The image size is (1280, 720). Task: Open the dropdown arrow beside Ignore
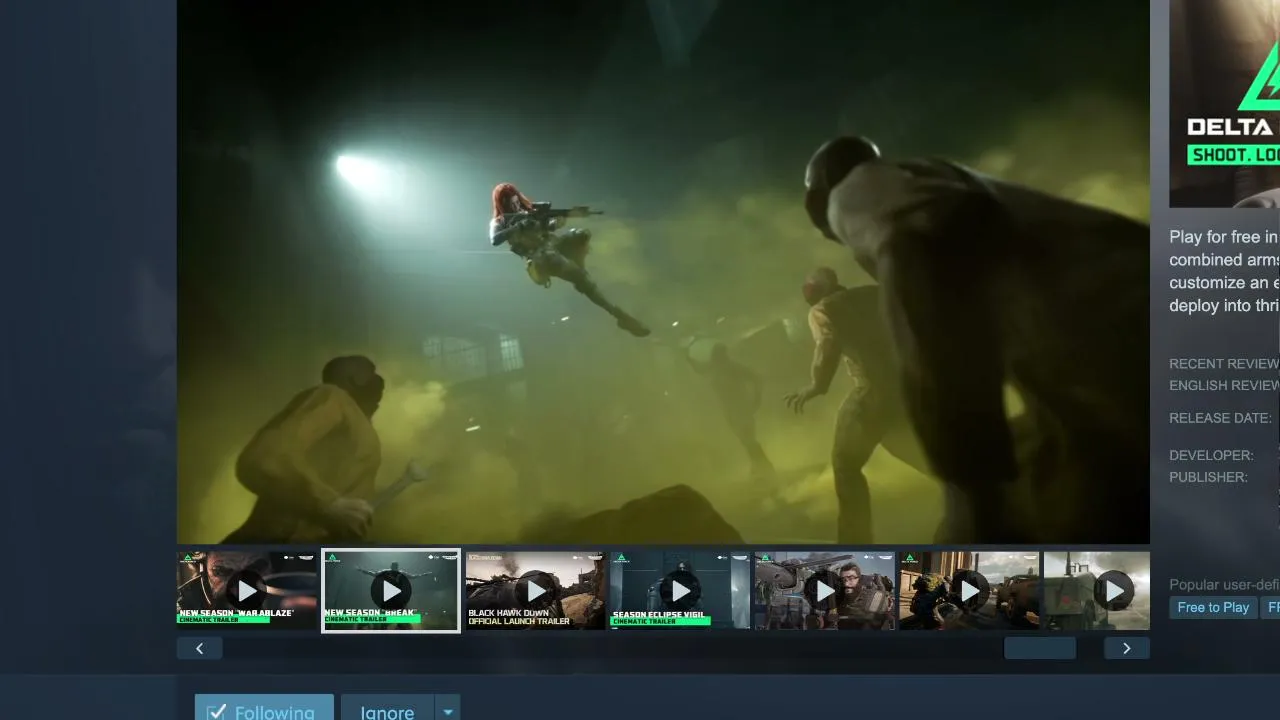point(448,708)
